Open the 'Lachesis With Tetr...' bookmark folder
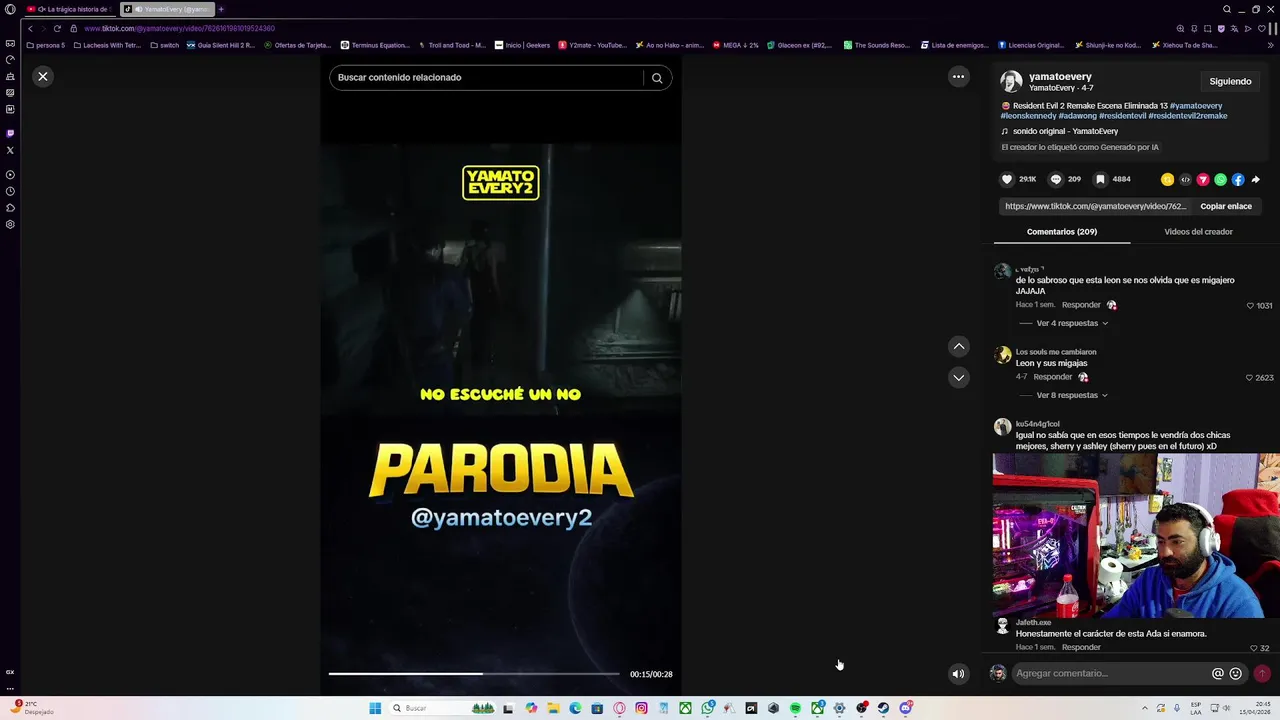Screen dimensions: 1280x720 coord(108,45)
